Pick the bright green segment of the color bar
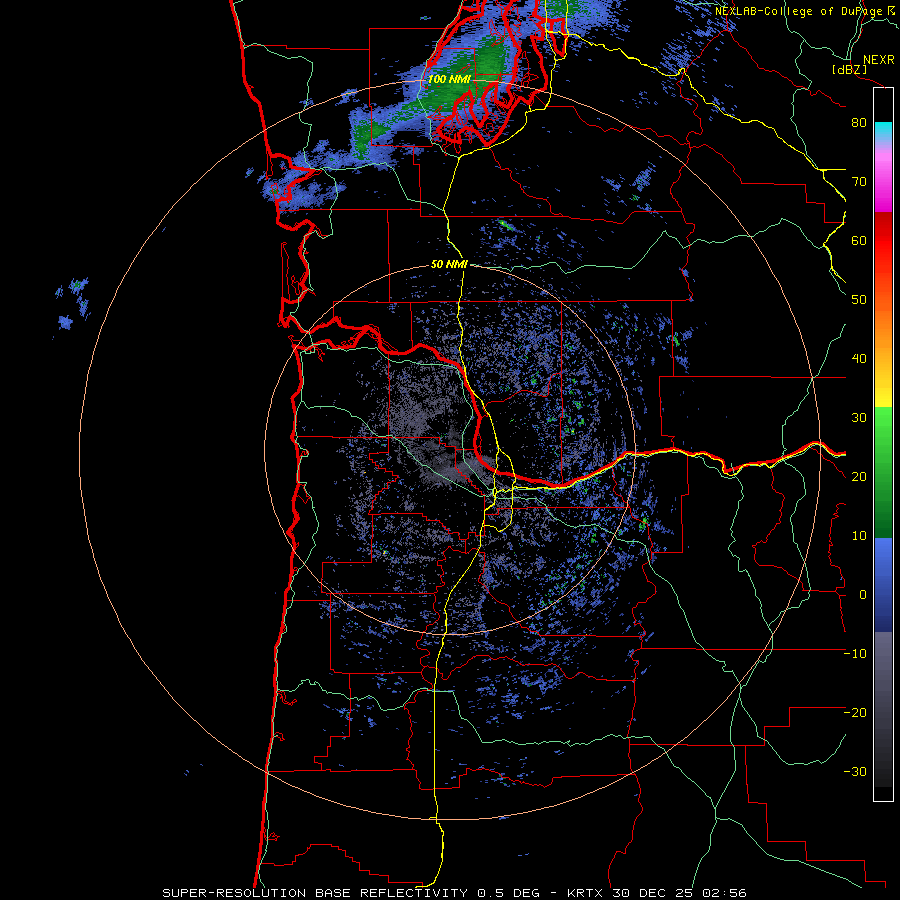This screenshot has width=900, height=900. coord(883,430)
